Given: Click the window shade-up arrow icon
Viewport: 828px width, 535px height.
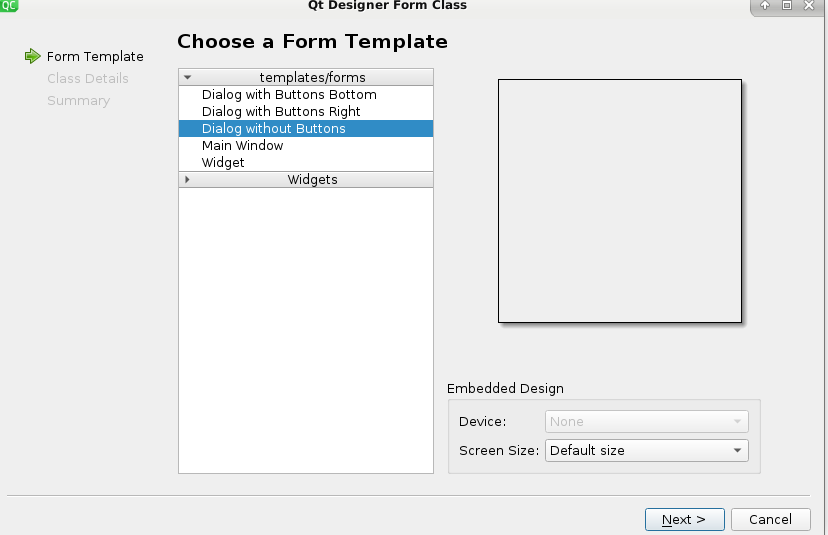Looking at the screenshot, I should 765,5.
